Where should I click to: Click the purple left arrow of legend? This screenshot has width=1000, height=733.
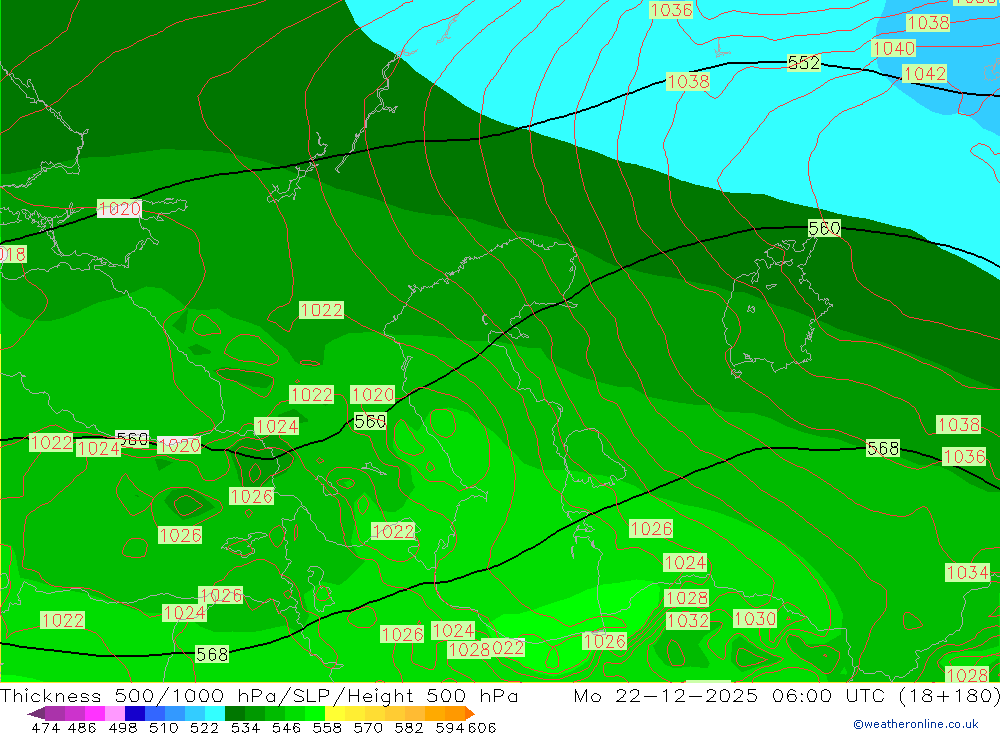point(36,713)
